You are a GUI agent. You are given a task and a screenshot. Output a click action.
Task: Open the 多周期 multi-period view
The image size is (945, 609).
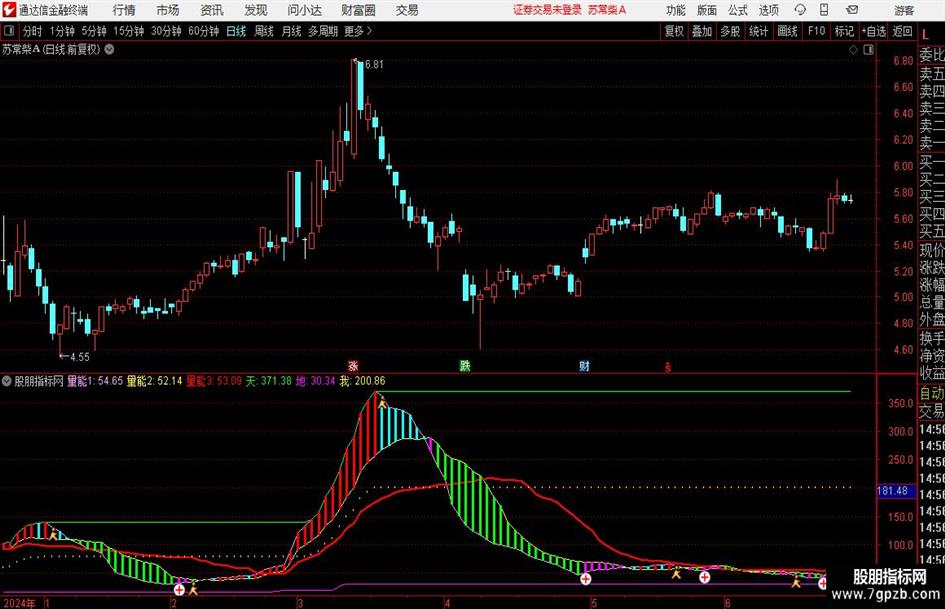(323, 31)
